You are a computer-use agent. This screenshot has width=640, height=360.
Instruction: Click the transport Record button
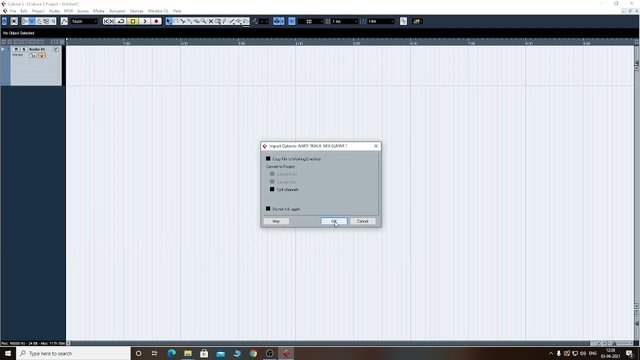[x=156, y=21]
